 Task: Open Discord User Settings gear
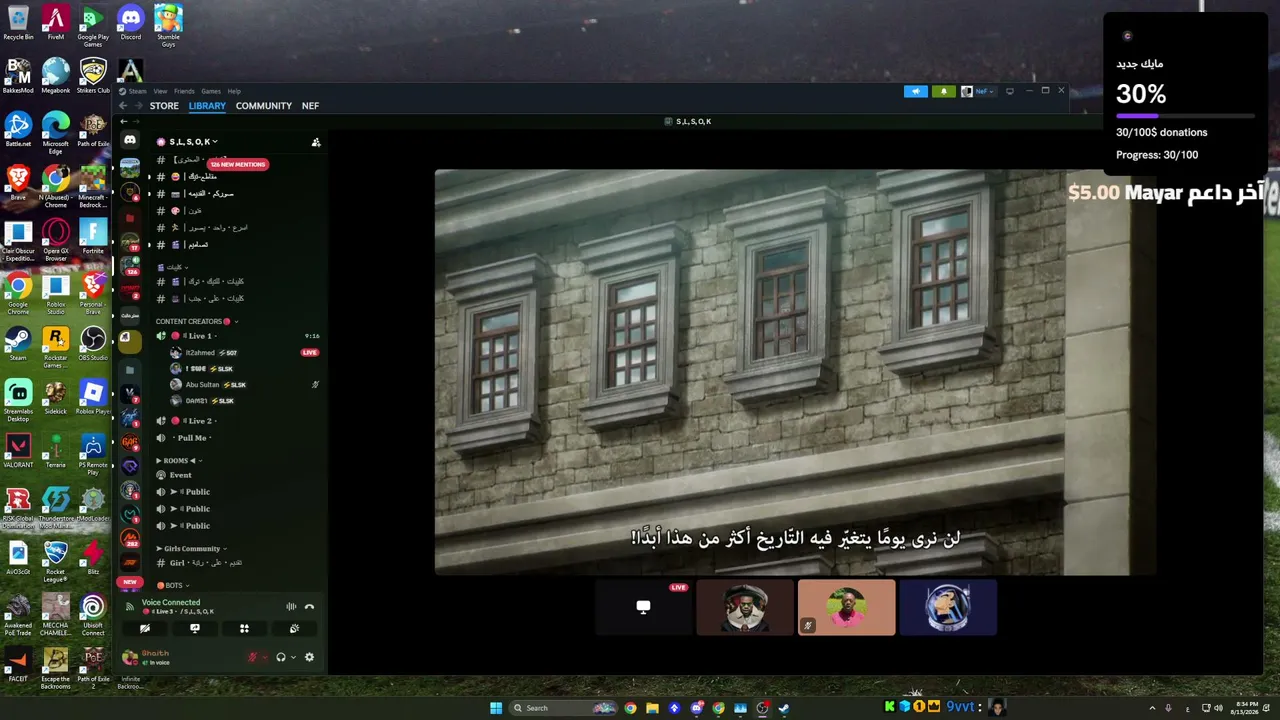[309, 657]
